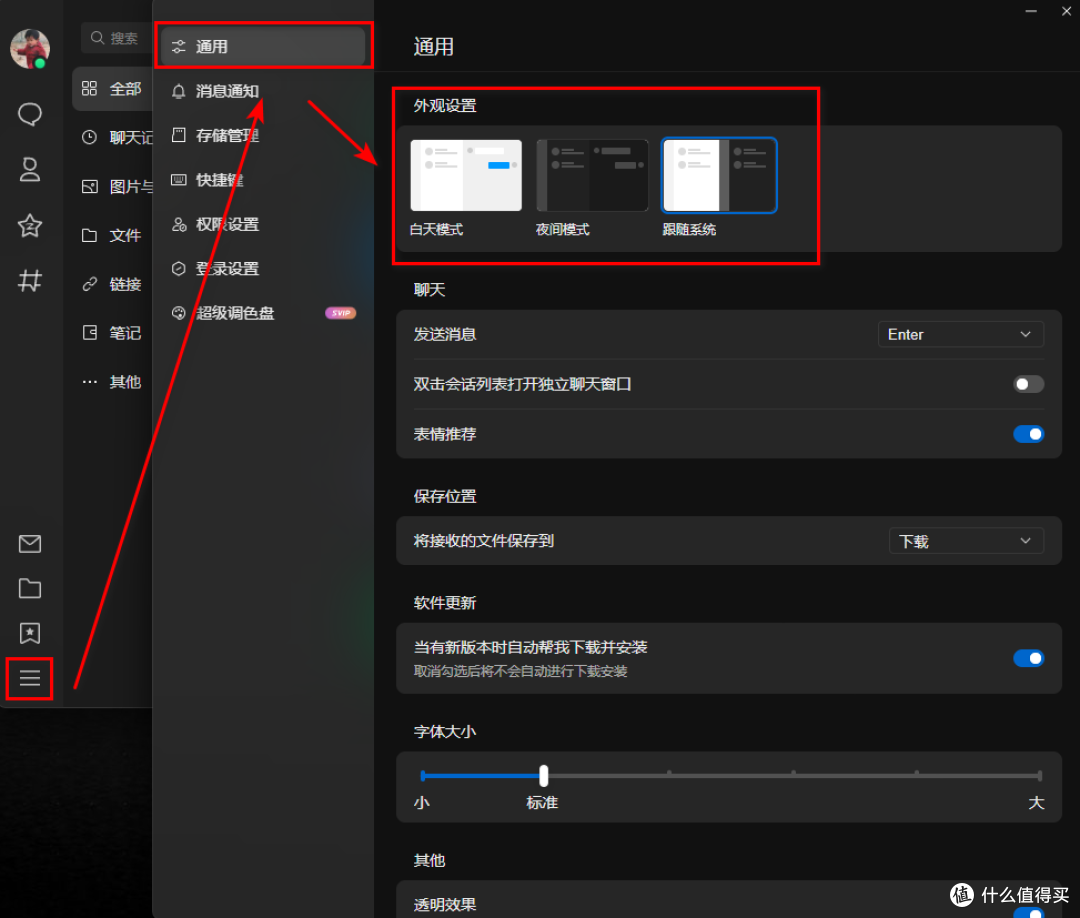Open the contacts icon in left sidebar
This screenshot has height=918, width=1080.
coord(29,170)
